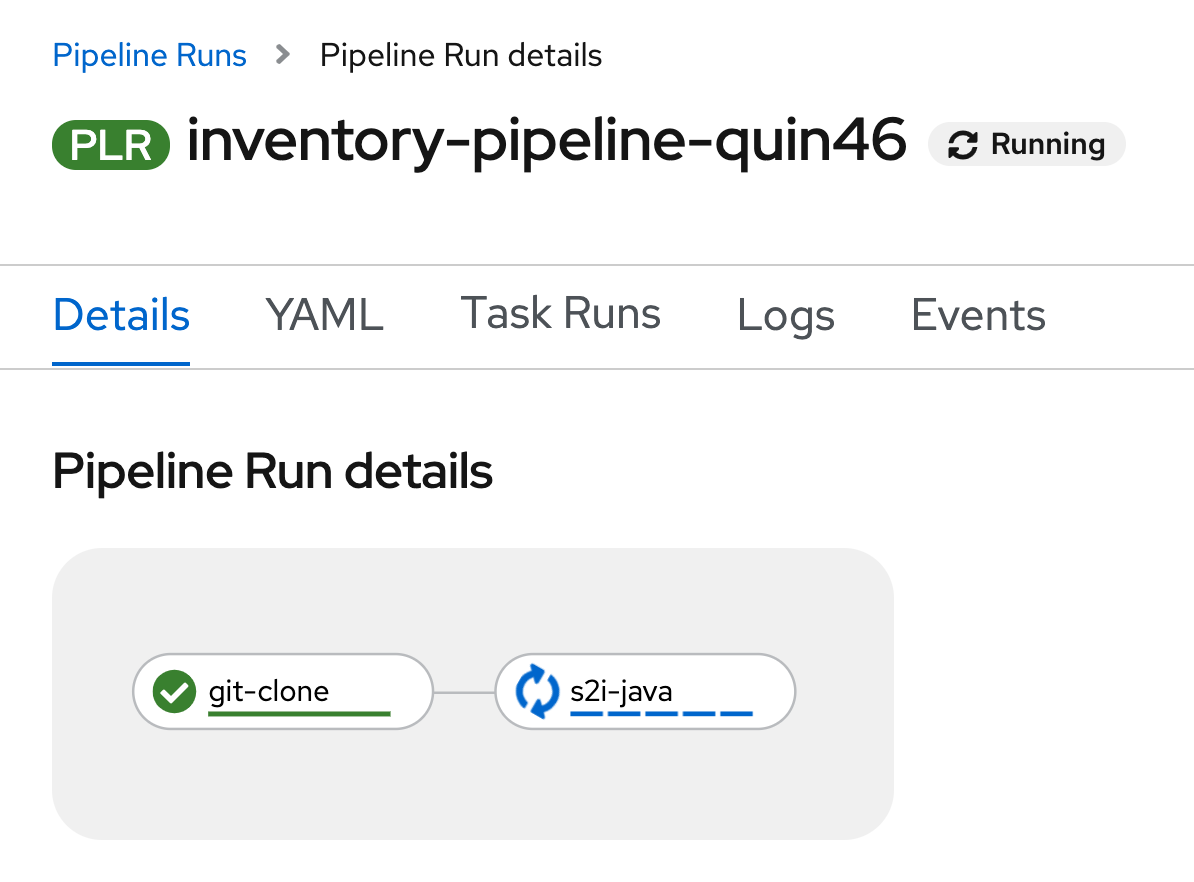The height and width of the screenshot is (882, 1194).
Task: Open the Task Runs tab
Action: pos(560,315)
